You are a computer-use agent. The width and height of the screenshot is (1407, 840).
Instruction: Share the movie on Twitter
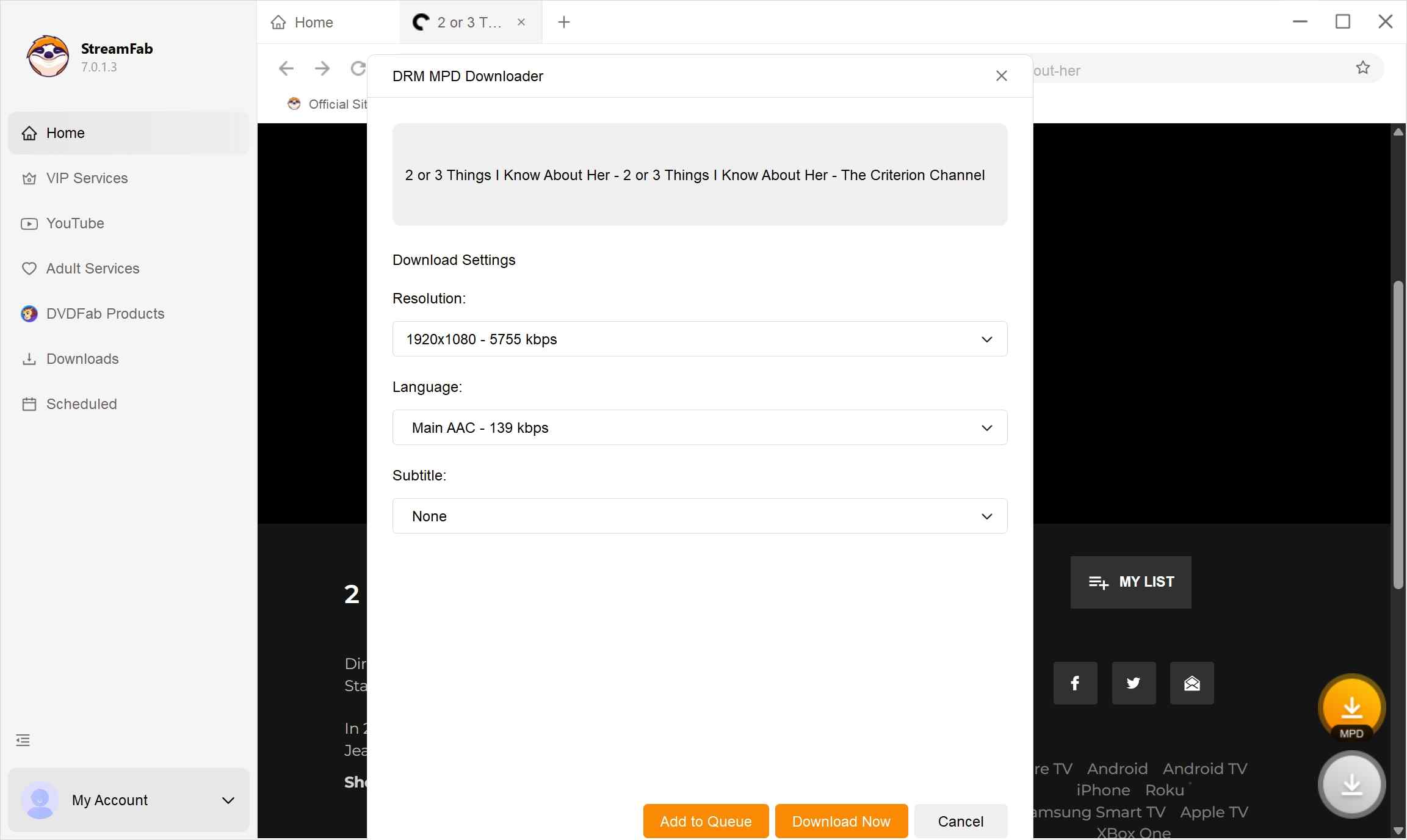(1133, 683)
